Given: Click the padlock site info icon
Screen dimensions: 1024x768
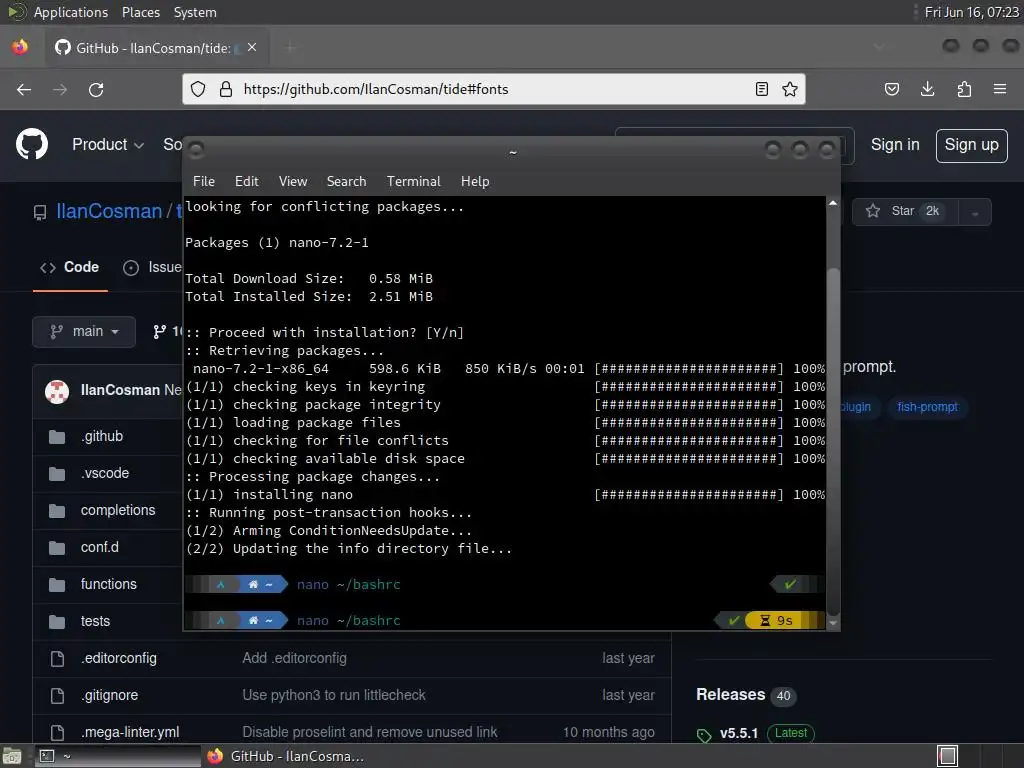Looking at the screenshot, I should tap(226, 89).
